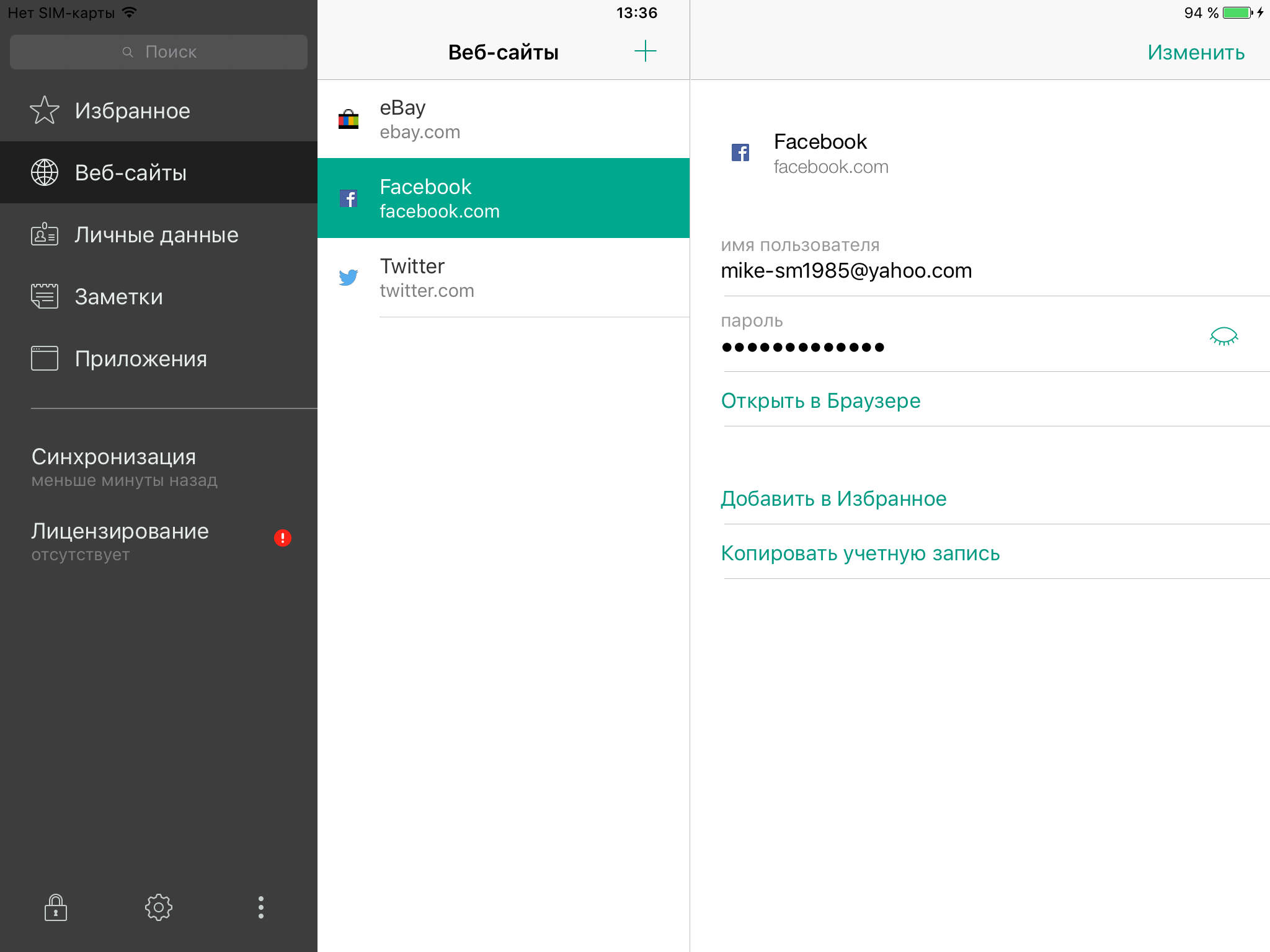1270x952 pixels.
Task: Click Открыть в Браузере
Action: click(821, 400)
